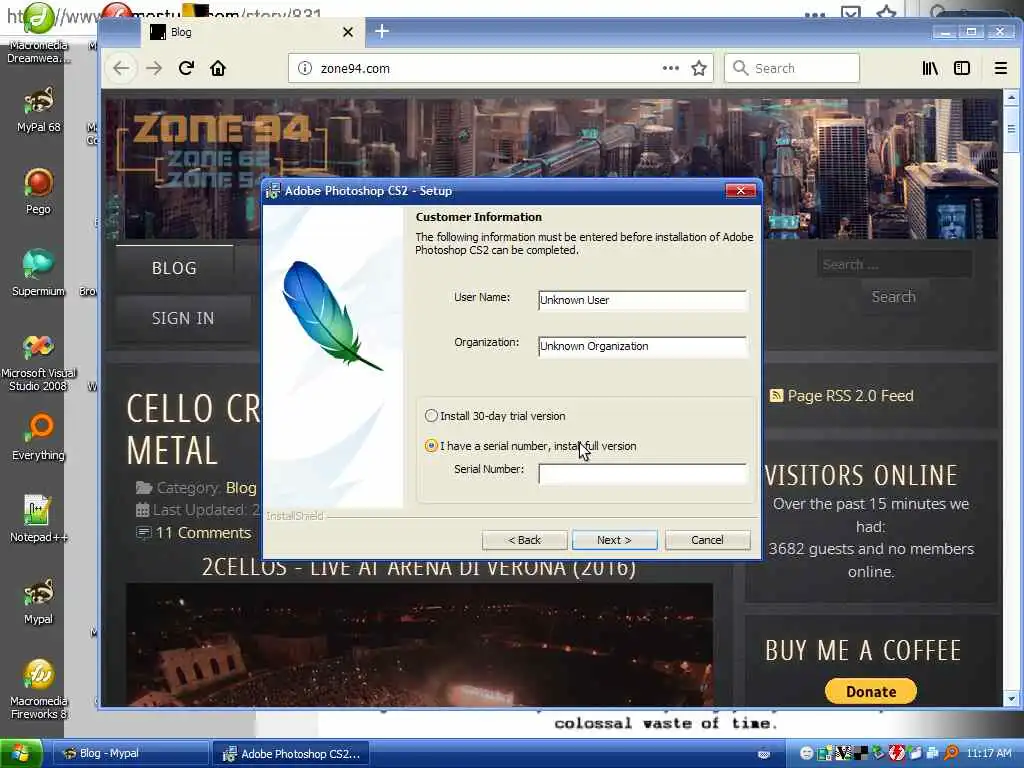Image resolution: width=1024 pixels, height=768 pixels.
Task: Open the browser home page
Action: tap(218, 68)
